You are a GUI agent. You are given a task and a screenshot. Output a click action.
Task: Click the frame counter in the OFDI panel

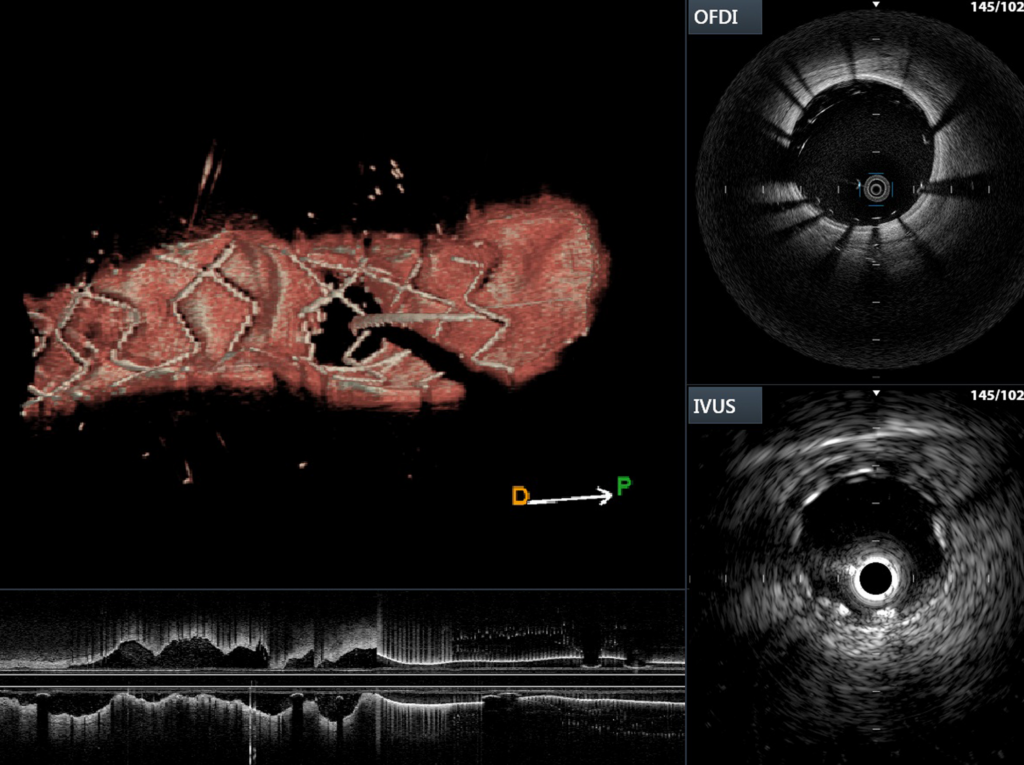pyautogui.click(x=996, y=7)
